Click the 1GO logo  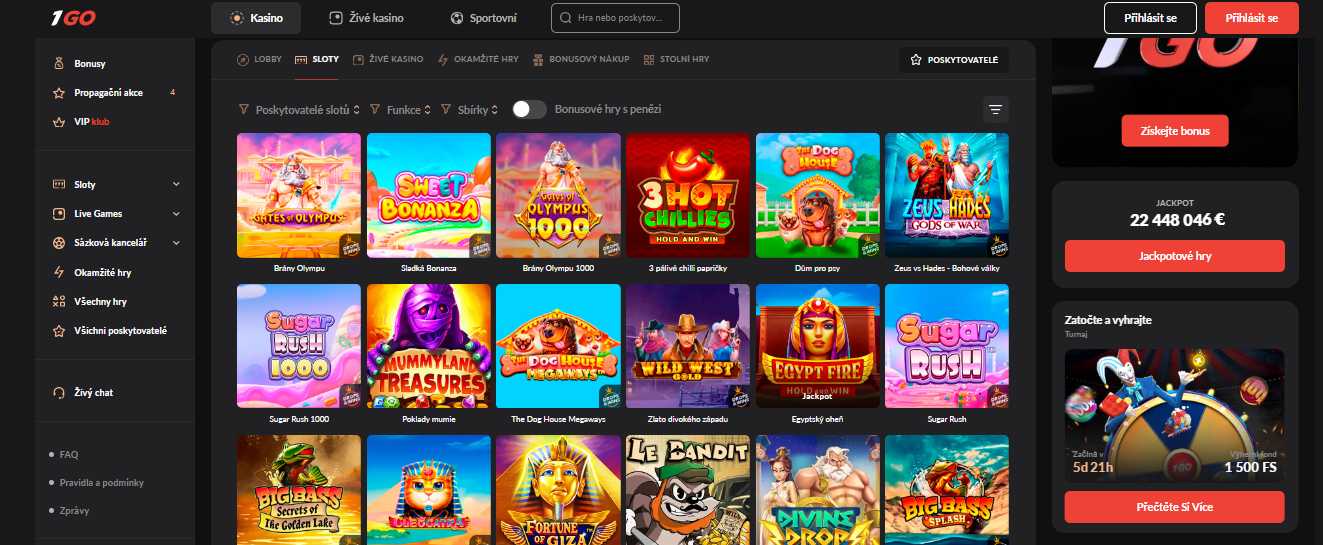[x=75, y=19]
